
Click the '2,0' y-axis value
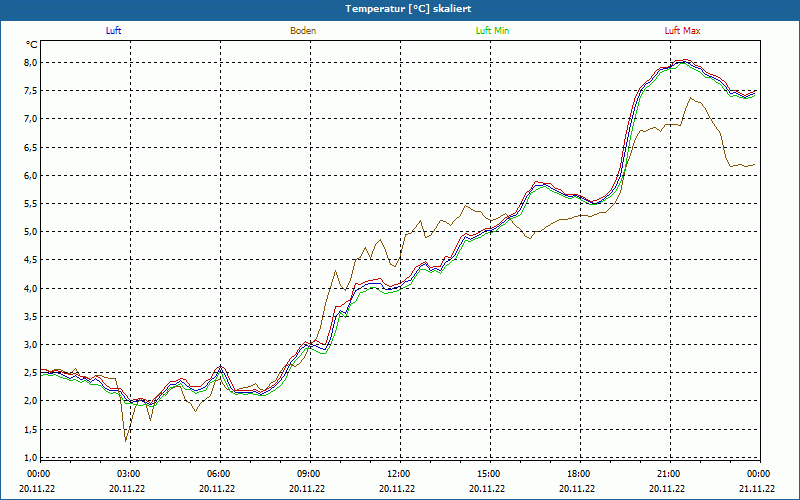coord(32,401)
